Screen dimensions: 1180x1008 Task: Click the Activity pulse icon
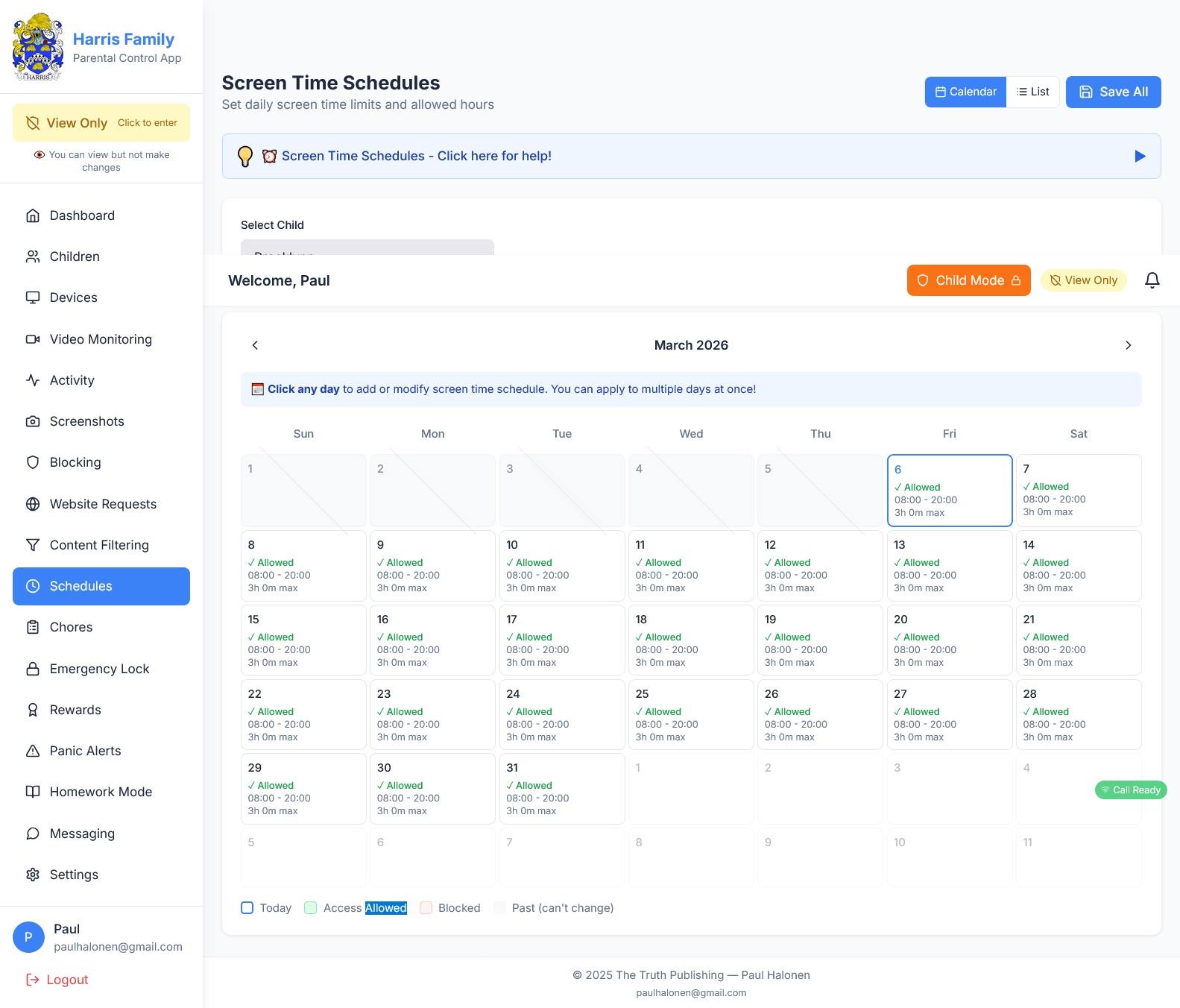[33, 380]
